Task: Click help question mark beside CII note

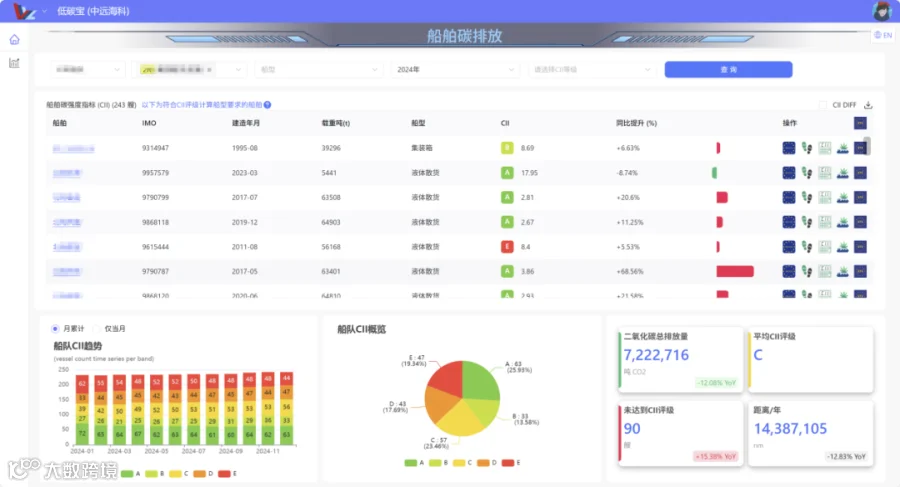Action: 267,105
